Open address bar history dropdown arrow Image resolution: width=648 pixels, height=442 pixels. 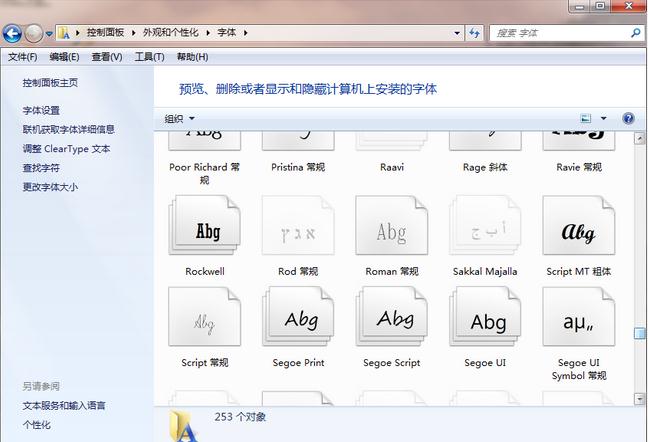point(457,33)
